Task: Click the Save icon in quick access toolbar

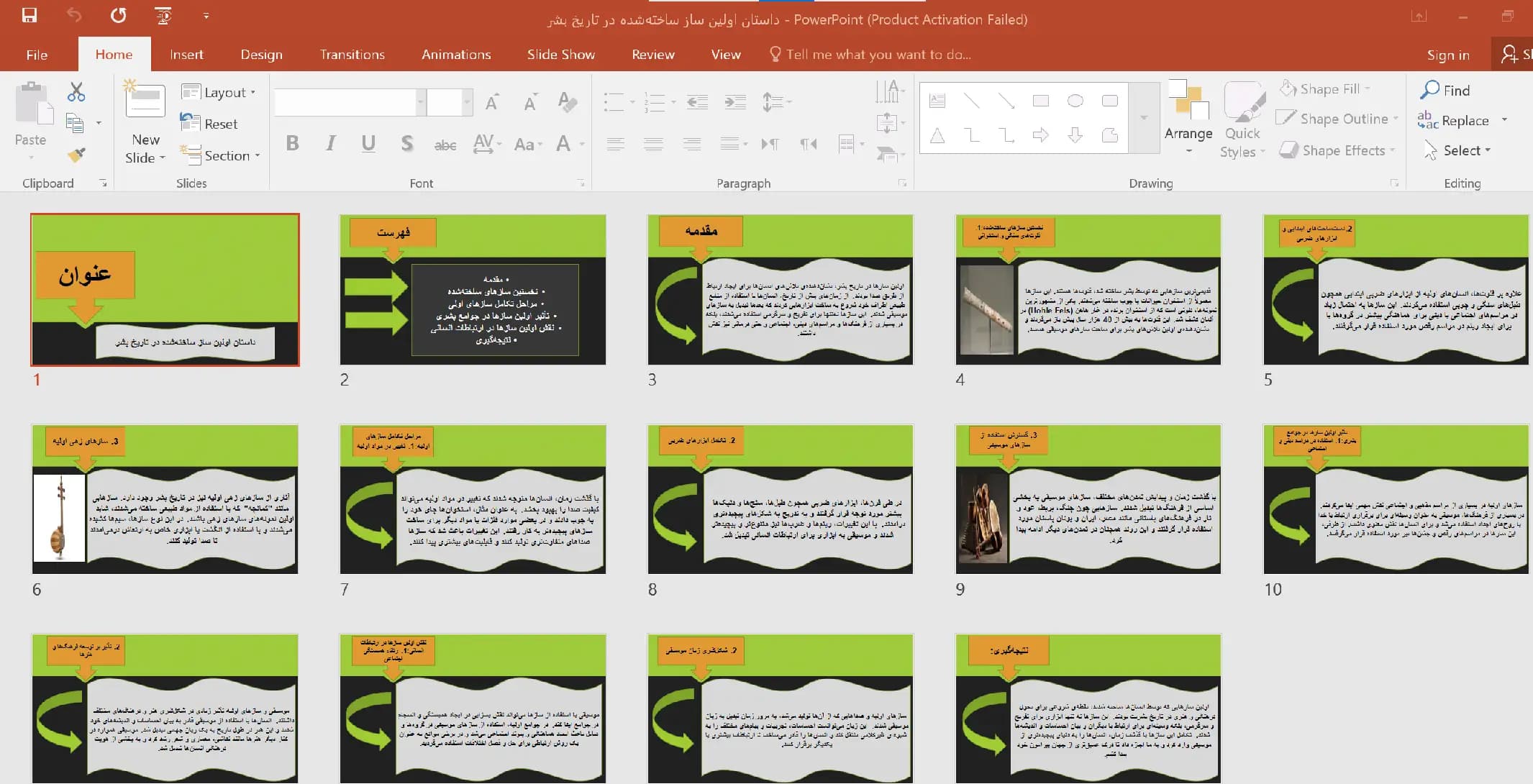Action: click(29, 14)
